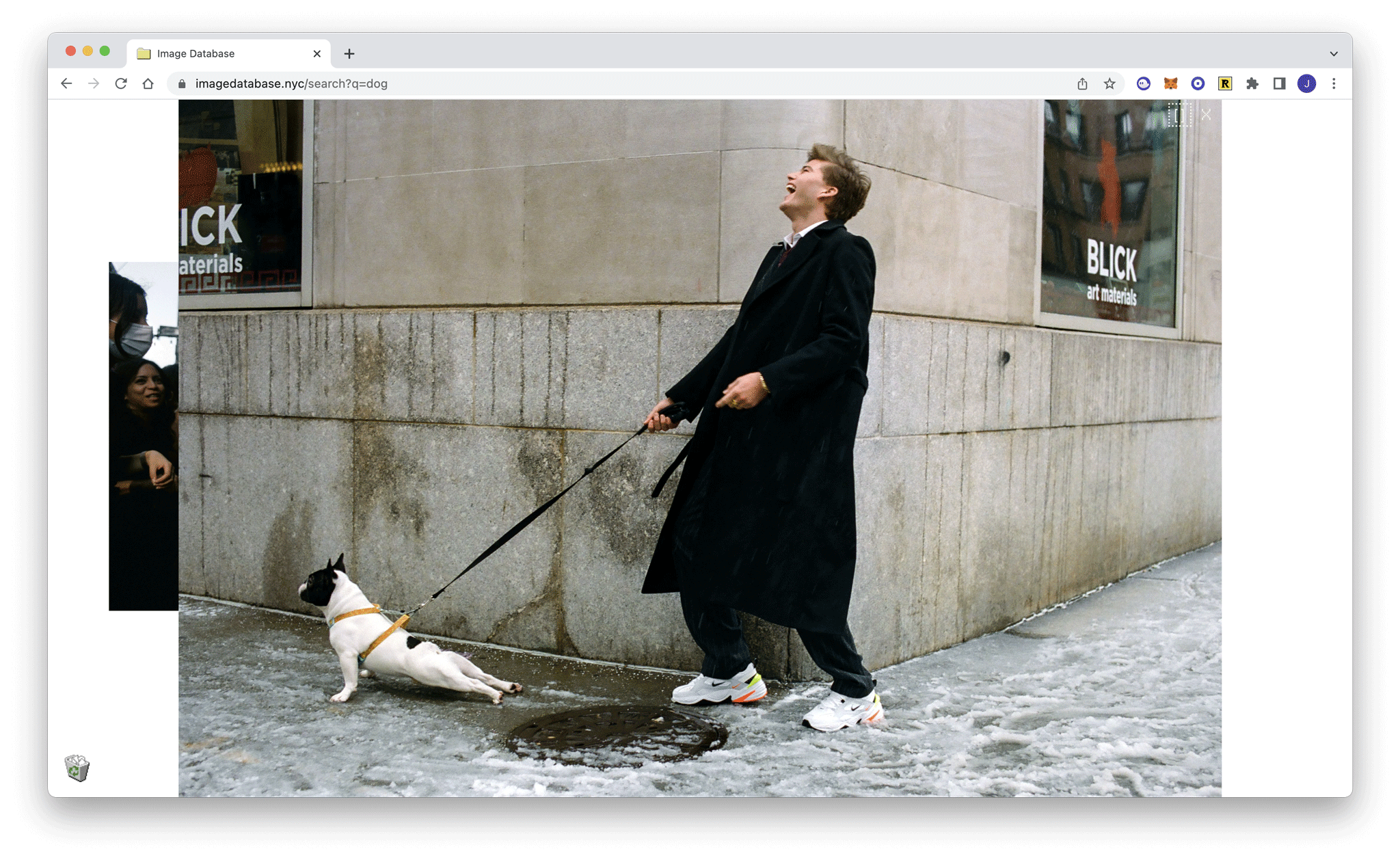Screen dimensions: 1400x860
Task: Click the share page icon
Action: 1082,83
